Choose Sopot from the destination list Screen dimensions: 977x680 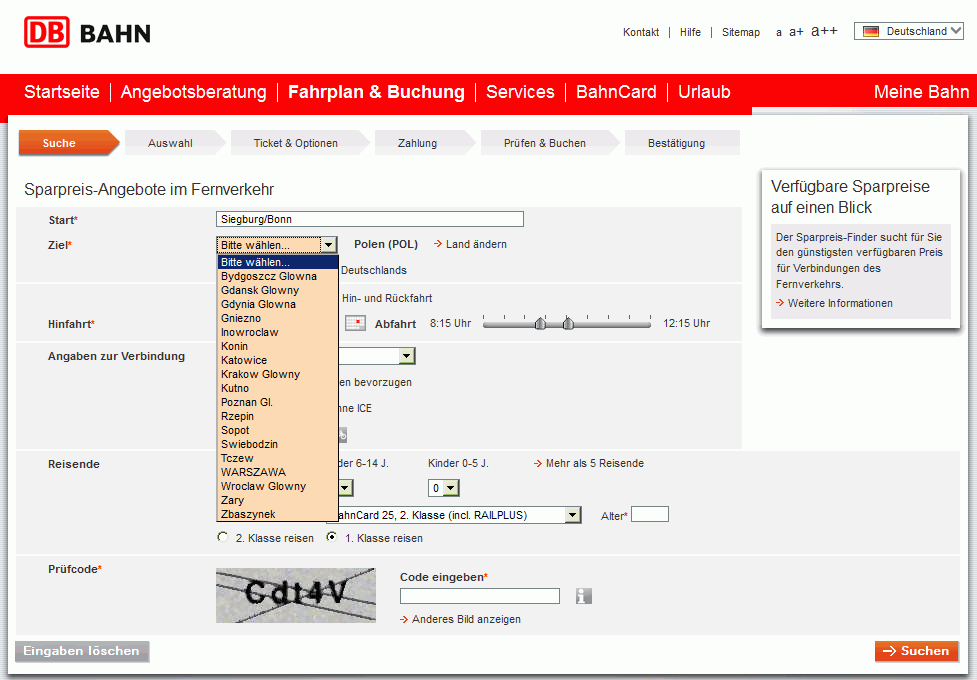pos(277,431)
